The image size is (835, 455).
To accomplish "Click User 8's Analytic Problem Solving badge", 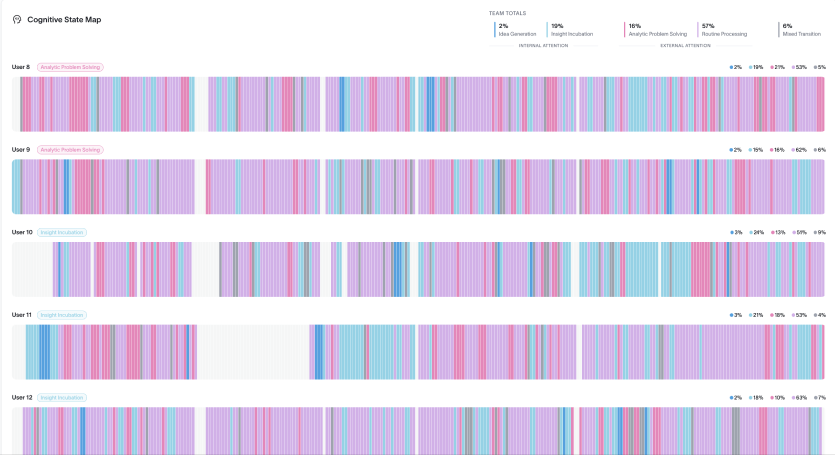I will [x=70, y=67].
